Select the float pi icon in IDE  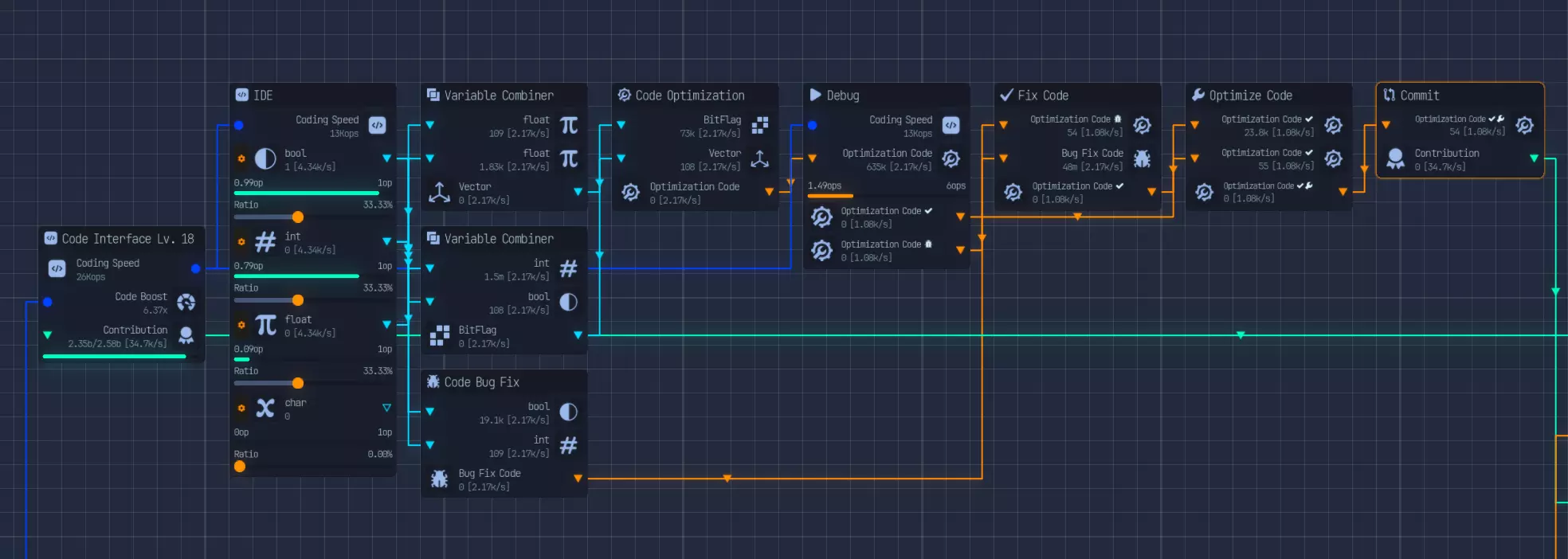click(265, 325)
